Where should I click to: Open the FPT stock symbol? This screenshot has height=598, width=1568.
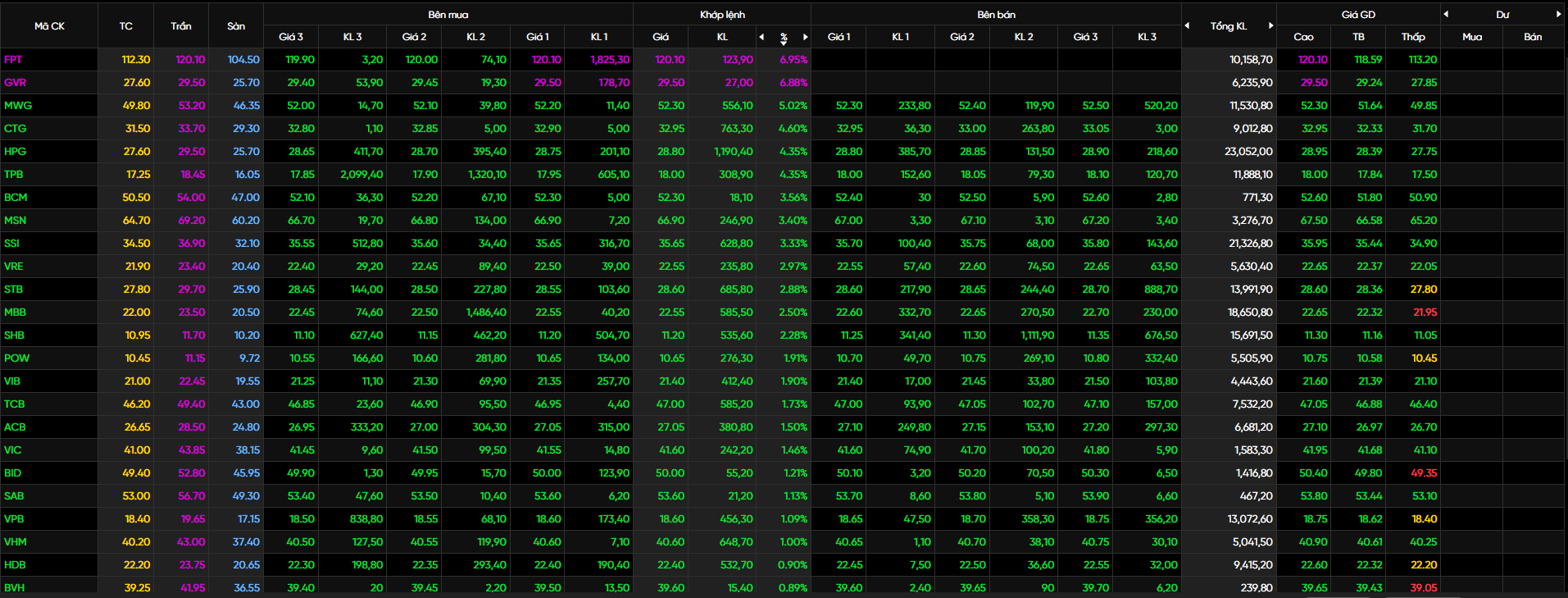(13, 60)
